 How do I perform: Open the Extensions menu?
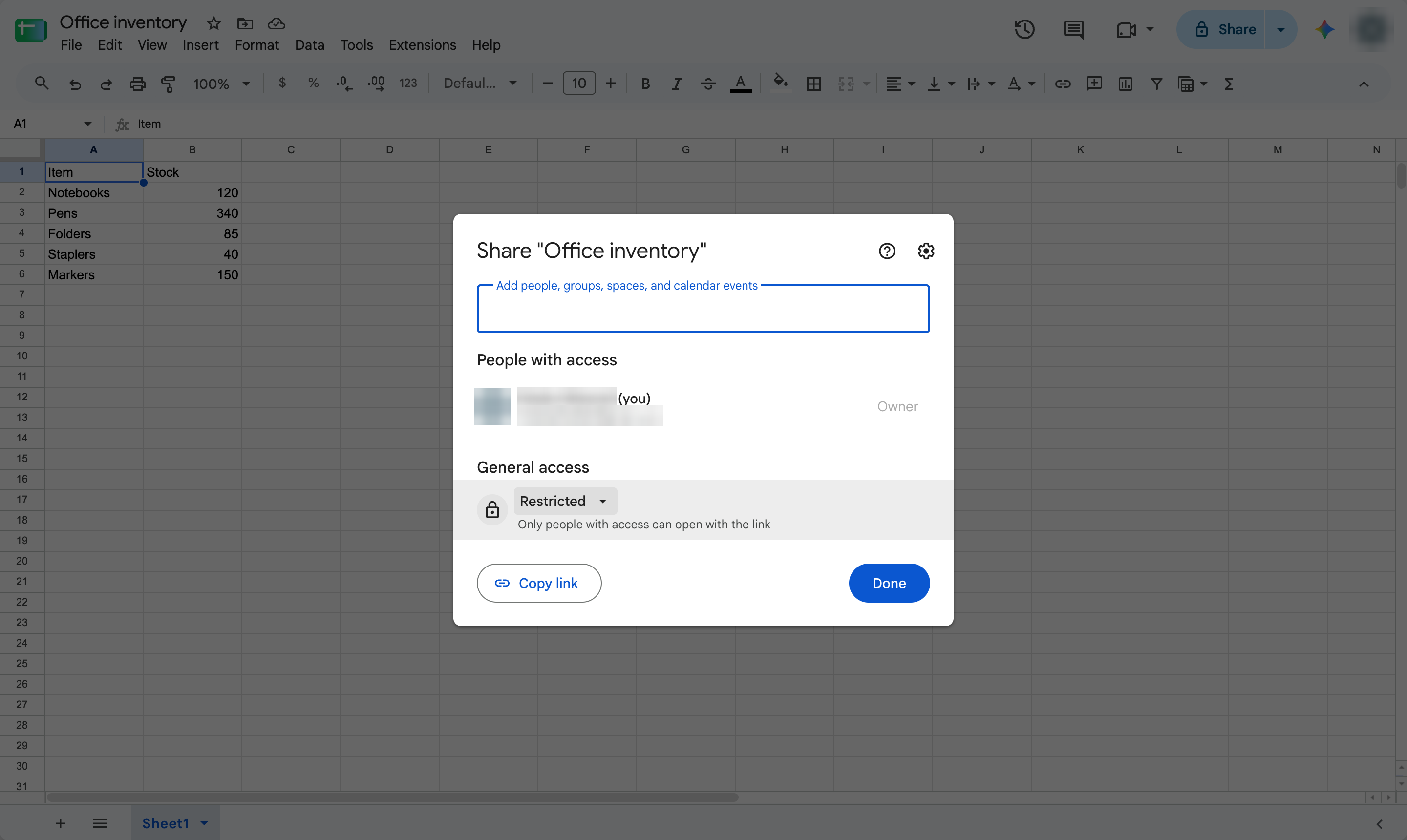(x=422, y=45)
